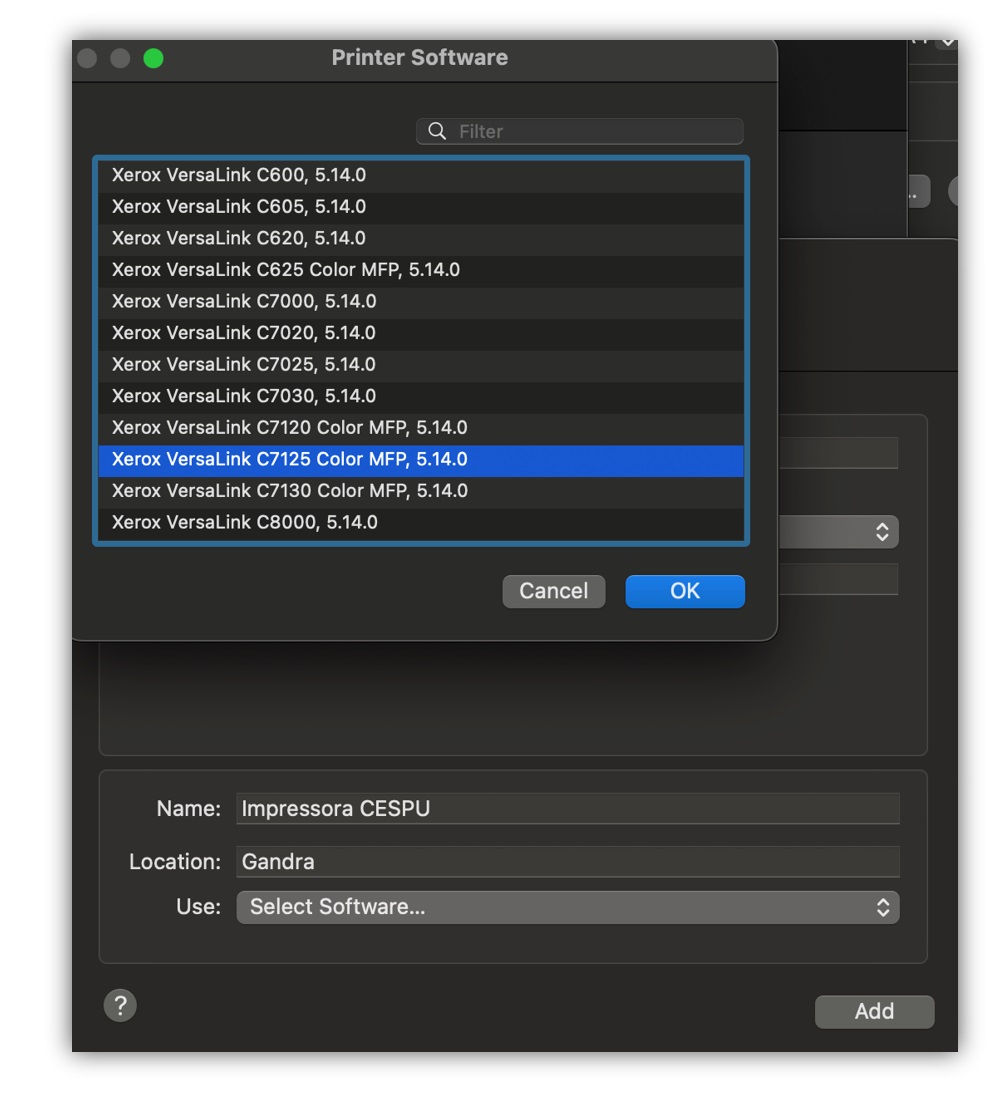Select Xerox VersaLink C7025, 5.14.0
988x1097 pixels.
[421, 364]
